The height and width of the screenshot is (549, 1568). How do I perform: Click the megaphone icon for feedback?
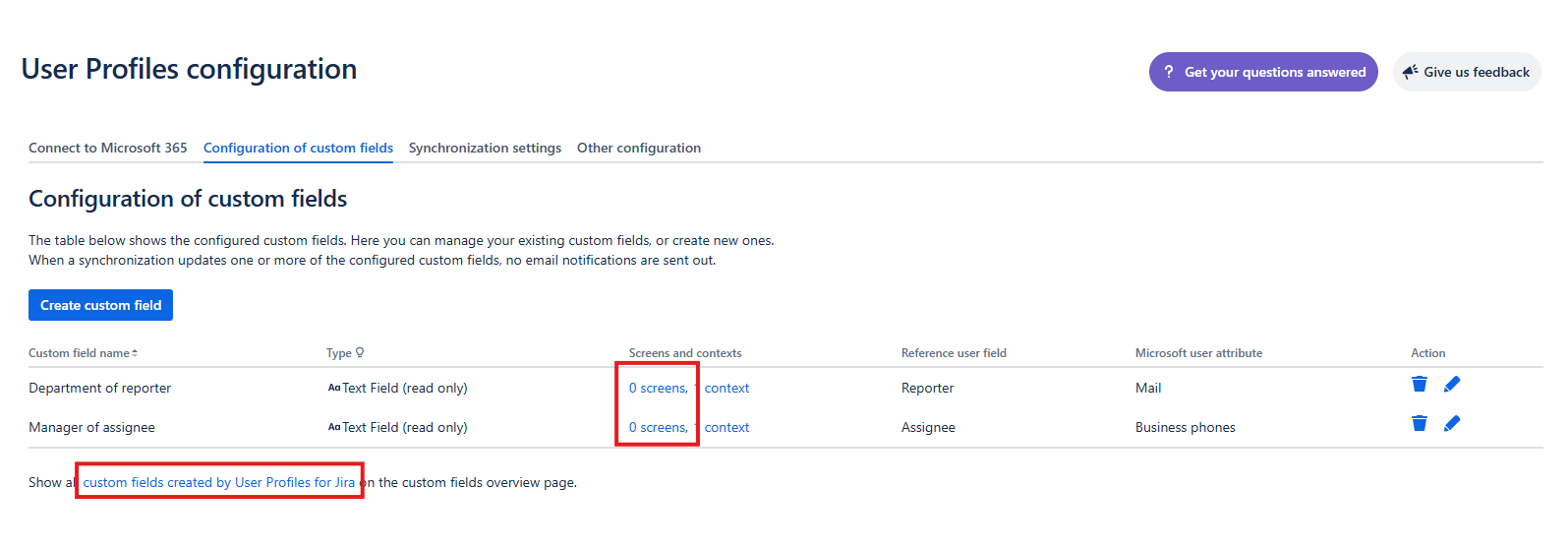(1410, 72)
